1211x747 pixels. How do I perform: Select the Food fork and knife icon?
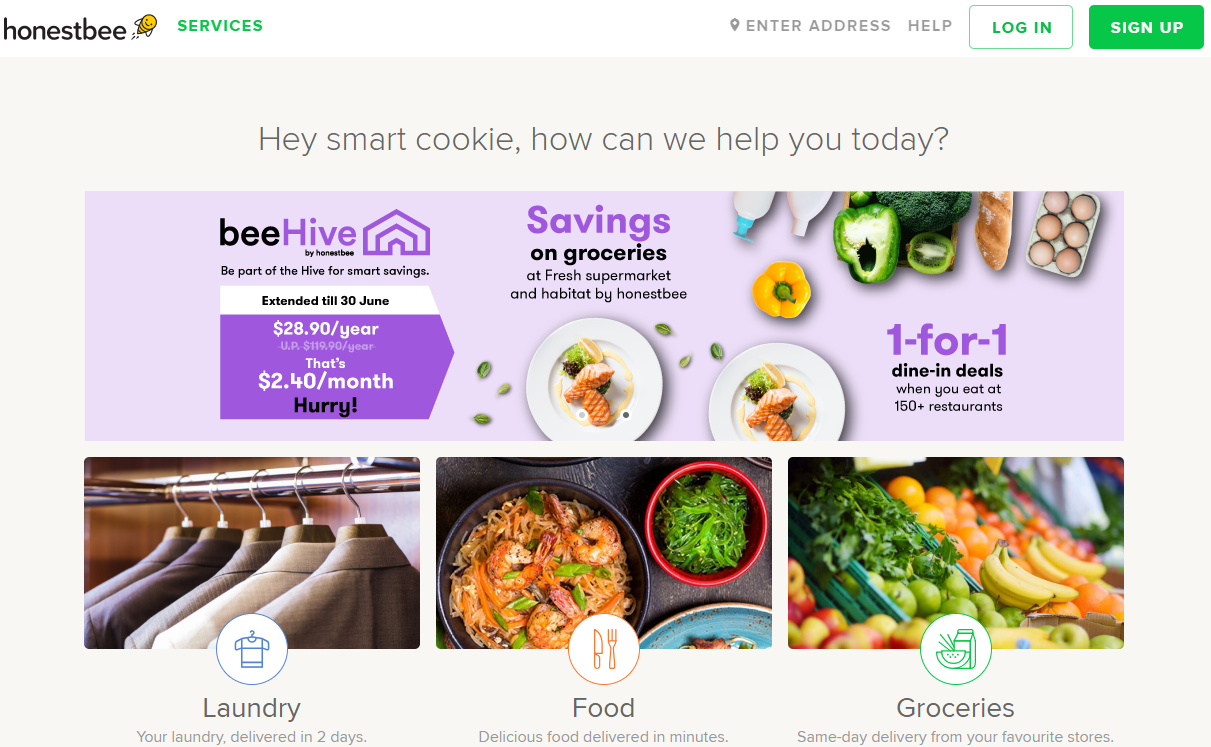604,649
